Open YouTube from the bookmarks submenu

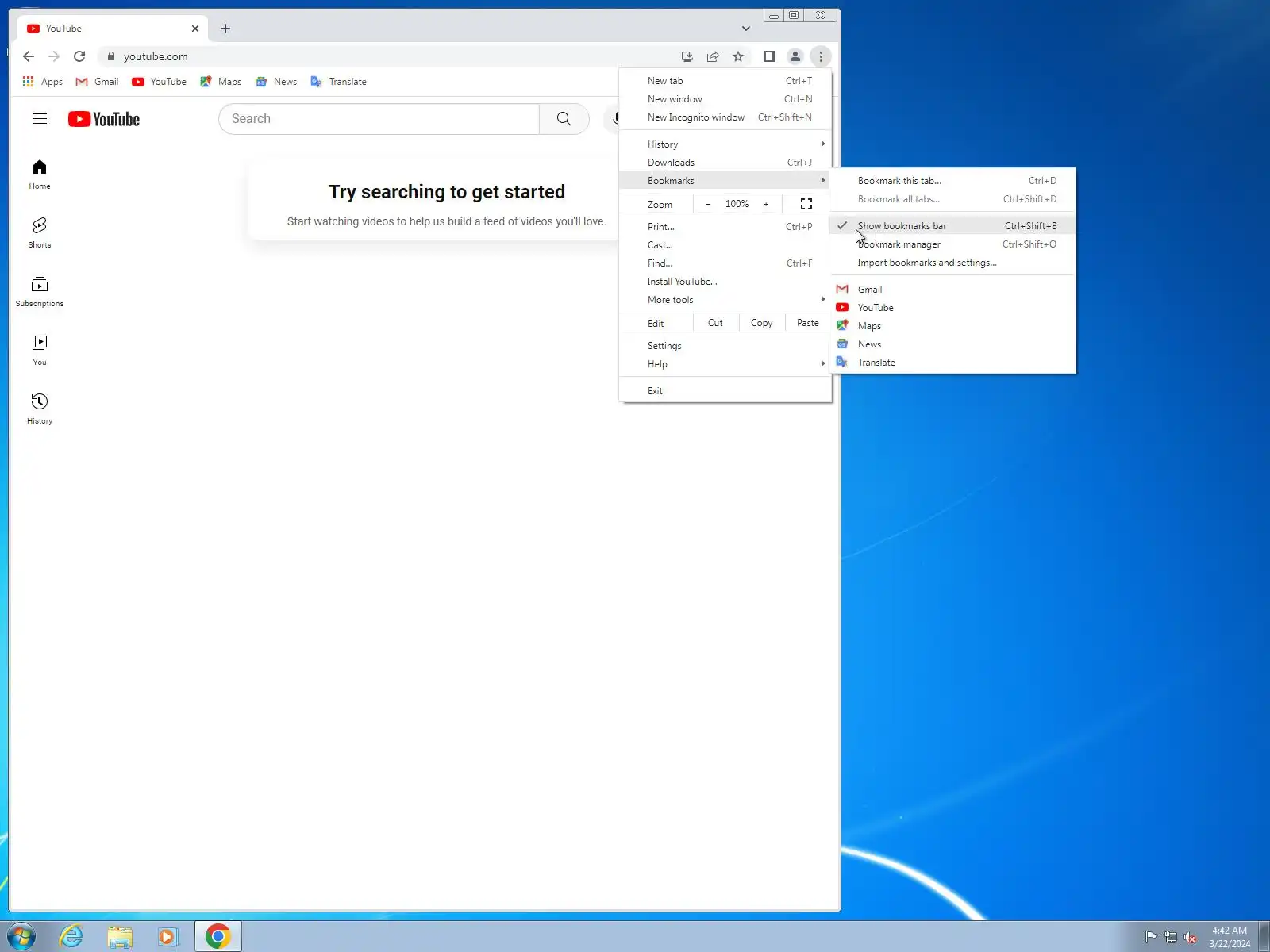(952, 308)
